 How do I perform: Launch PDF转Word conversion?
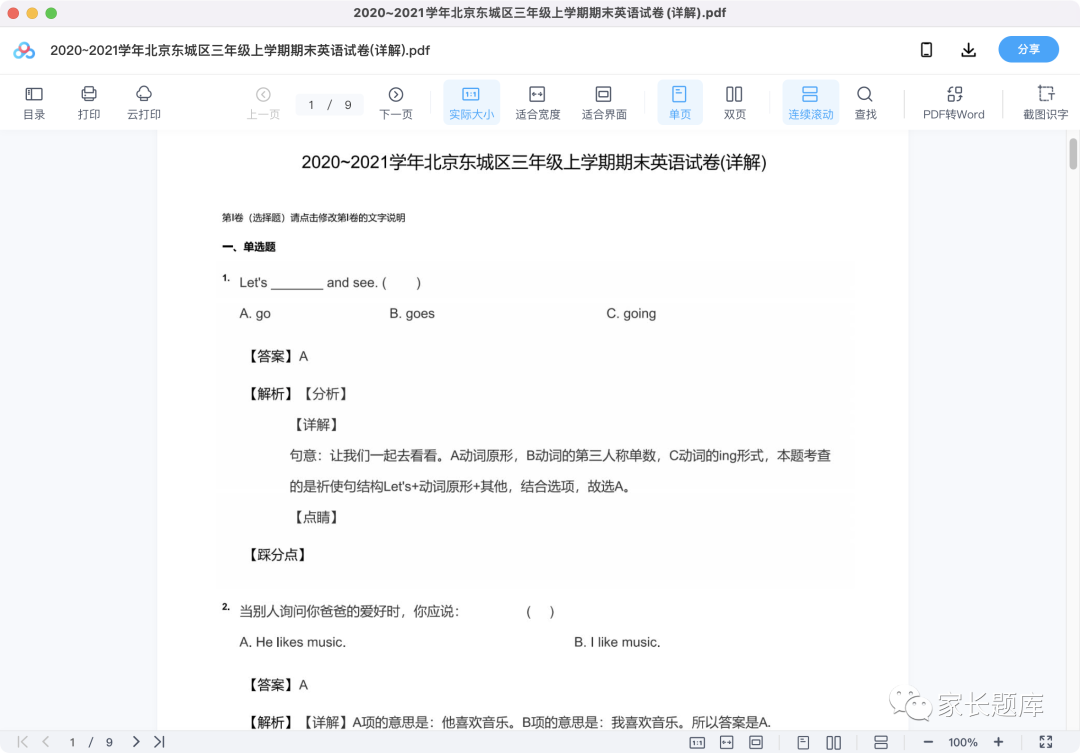(954, 103)
